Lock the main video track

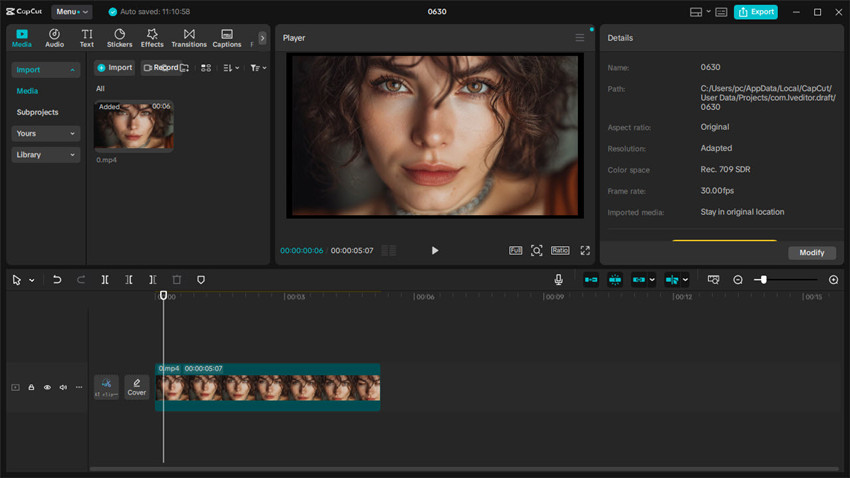31,387
